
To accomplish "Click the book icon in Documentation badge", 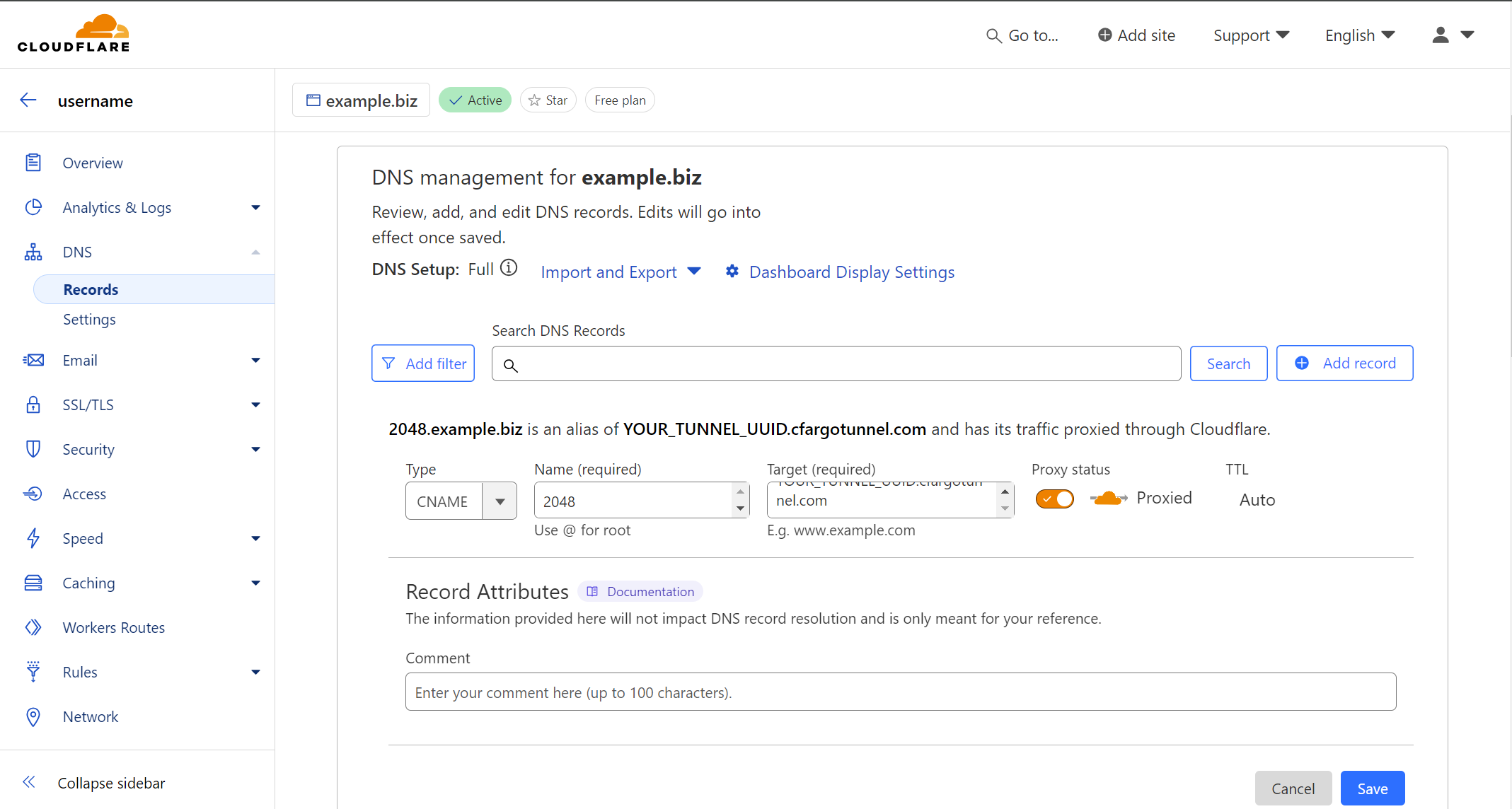I will (593, 591).
